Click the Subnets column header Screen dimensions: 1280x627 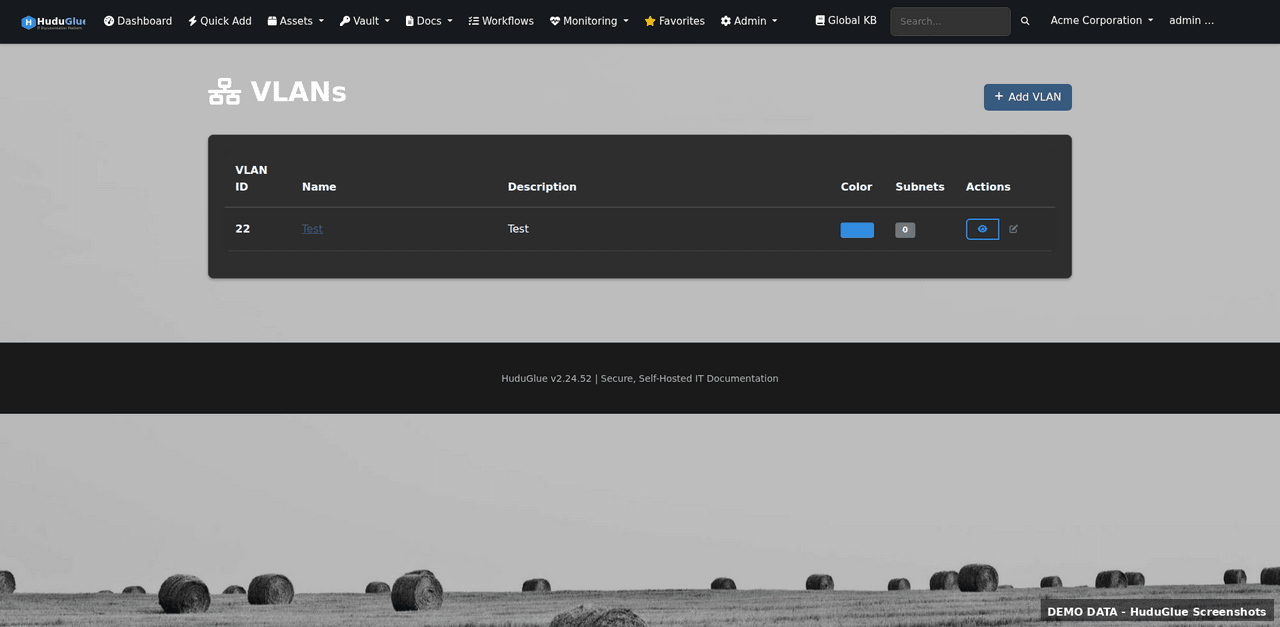[x=920, y=187]
